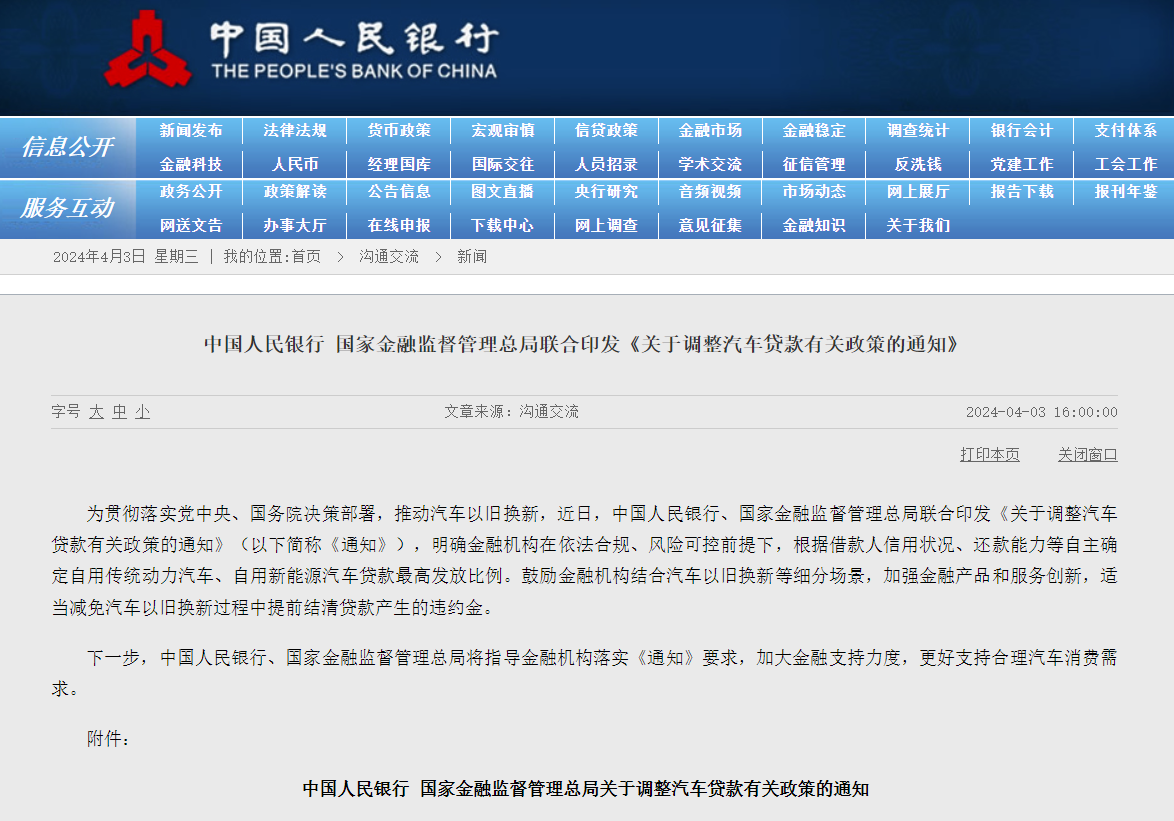Click 文章来源：沟通交流 text
The width and height of the screenshot is (1174, 821).
click(511, 412)
